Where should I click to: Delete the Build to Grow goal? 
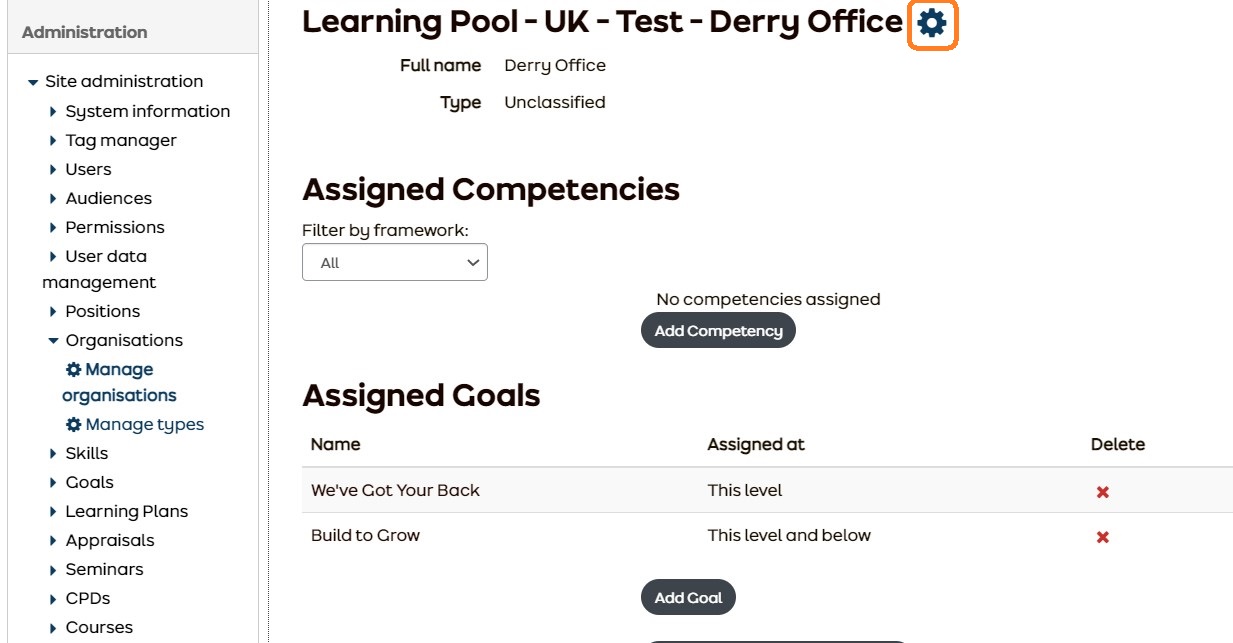[1100, 535]
